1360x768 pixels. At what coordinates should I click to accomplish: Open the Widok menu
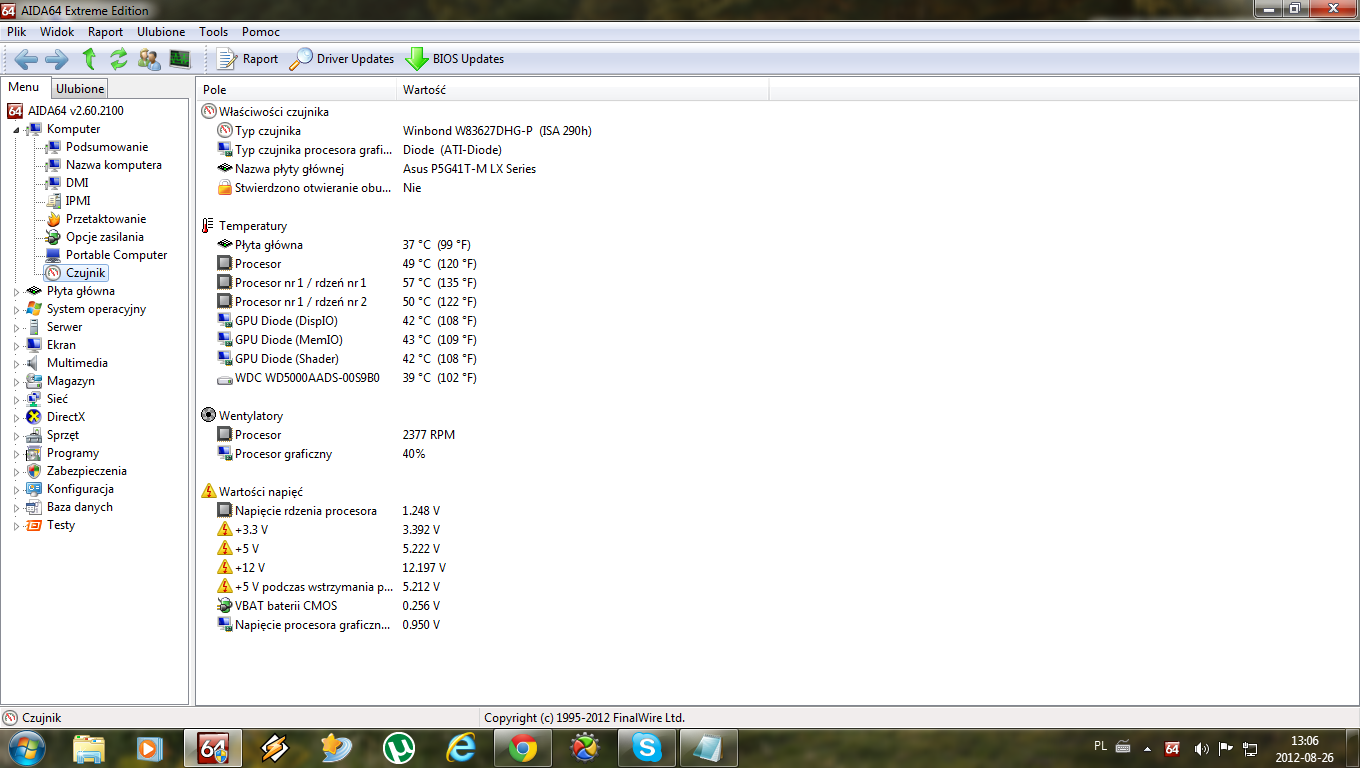pyautogui.click(x=57, y=32)
